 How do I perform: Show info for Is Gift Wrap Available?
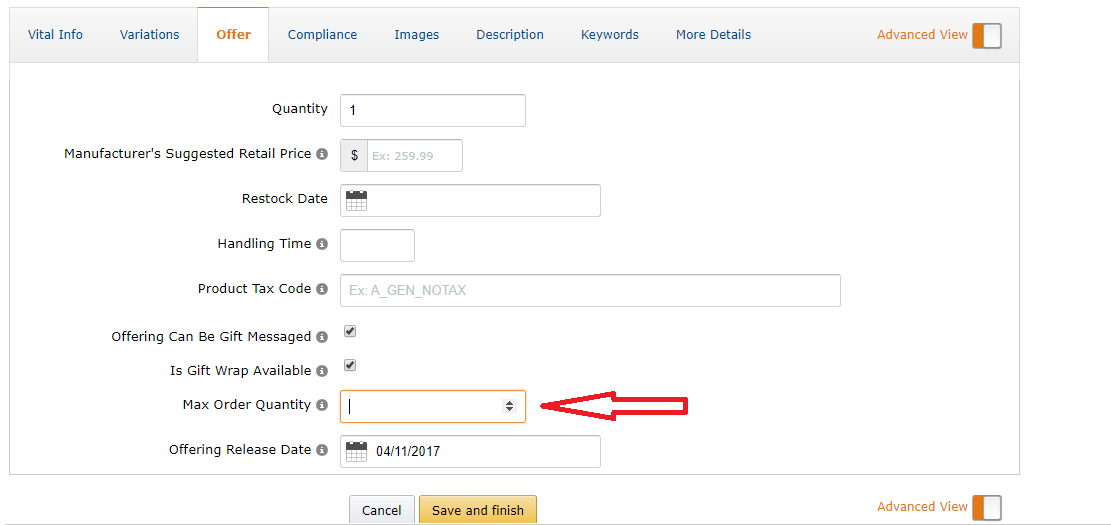tap(322, 371)
